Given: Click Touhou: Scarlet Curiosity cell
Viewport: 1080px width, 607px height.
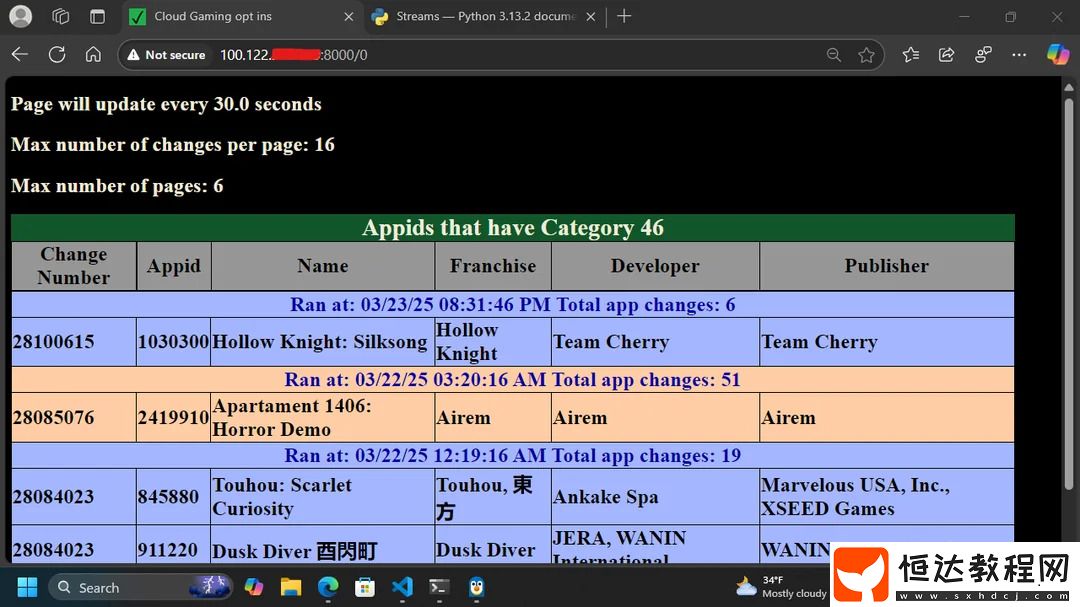Looking at the screenshot, I should (x=322, y=497).
